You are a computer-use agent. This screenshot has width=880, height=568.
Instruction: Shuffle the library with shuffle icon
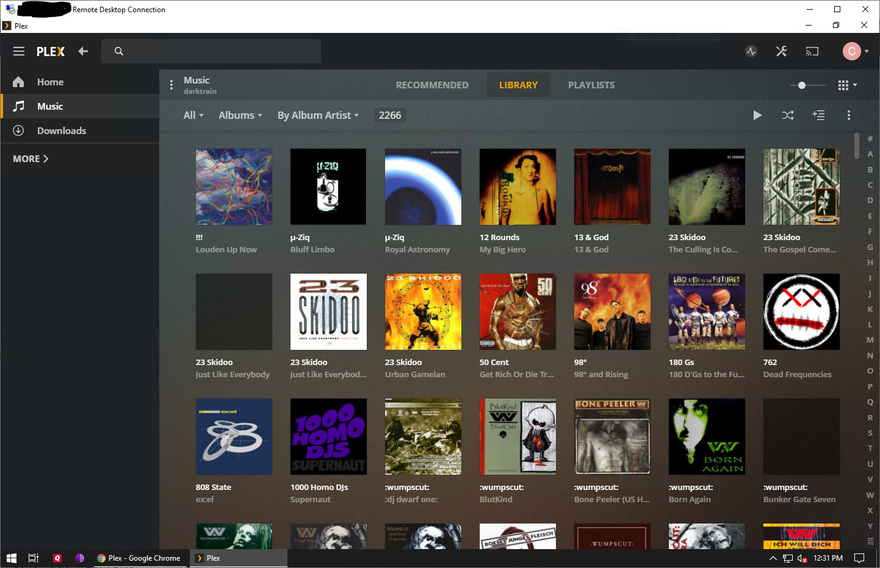coord(788,115)
